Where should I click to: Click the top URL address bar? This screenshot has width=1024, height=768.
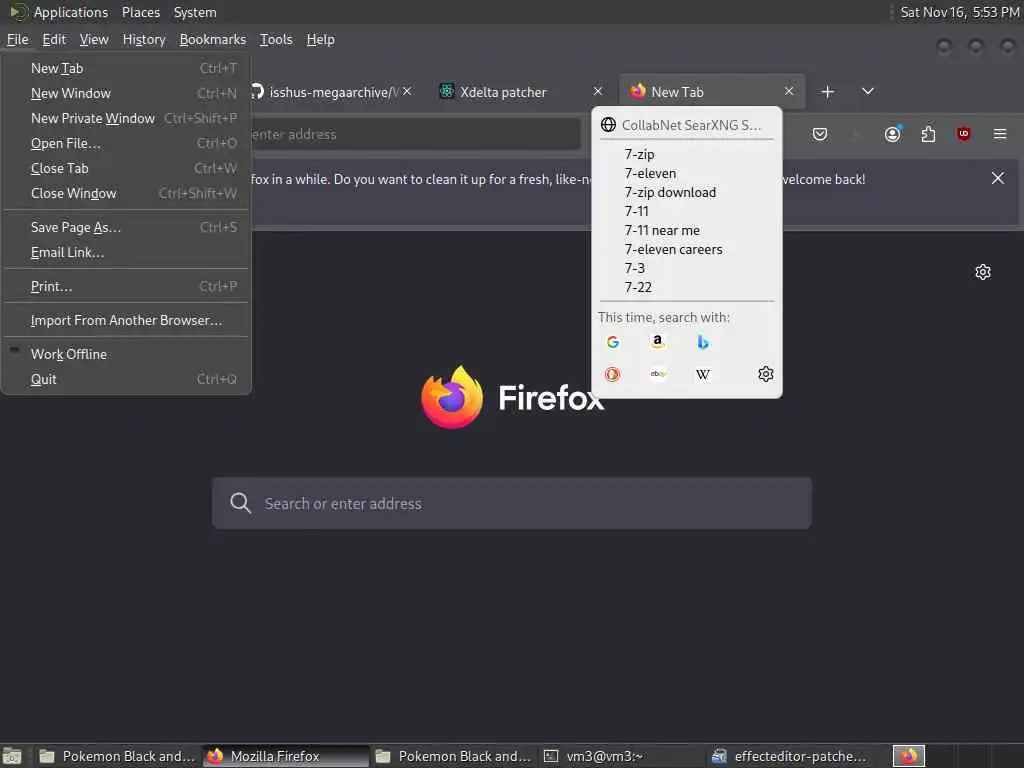coord(415,135)
